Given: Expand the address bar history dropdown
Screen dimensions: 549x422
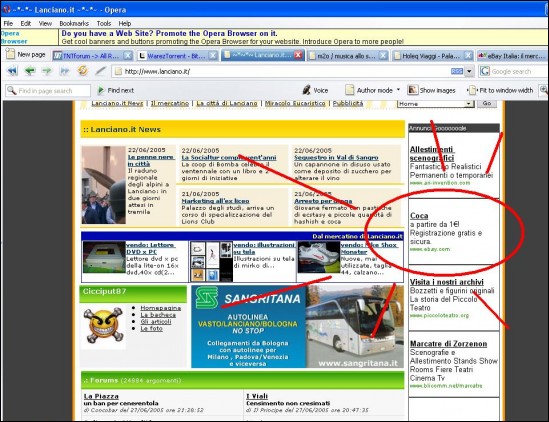Looking at the screenshot, I should (469, 72).
